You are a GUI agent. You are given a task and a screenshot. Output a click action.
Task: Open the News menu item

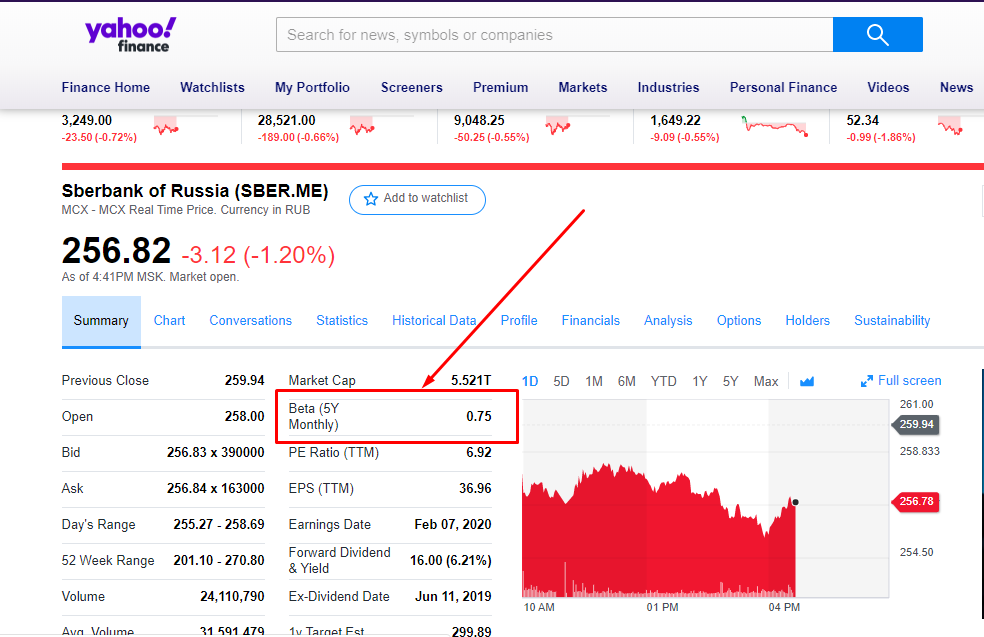coord(956,87)
